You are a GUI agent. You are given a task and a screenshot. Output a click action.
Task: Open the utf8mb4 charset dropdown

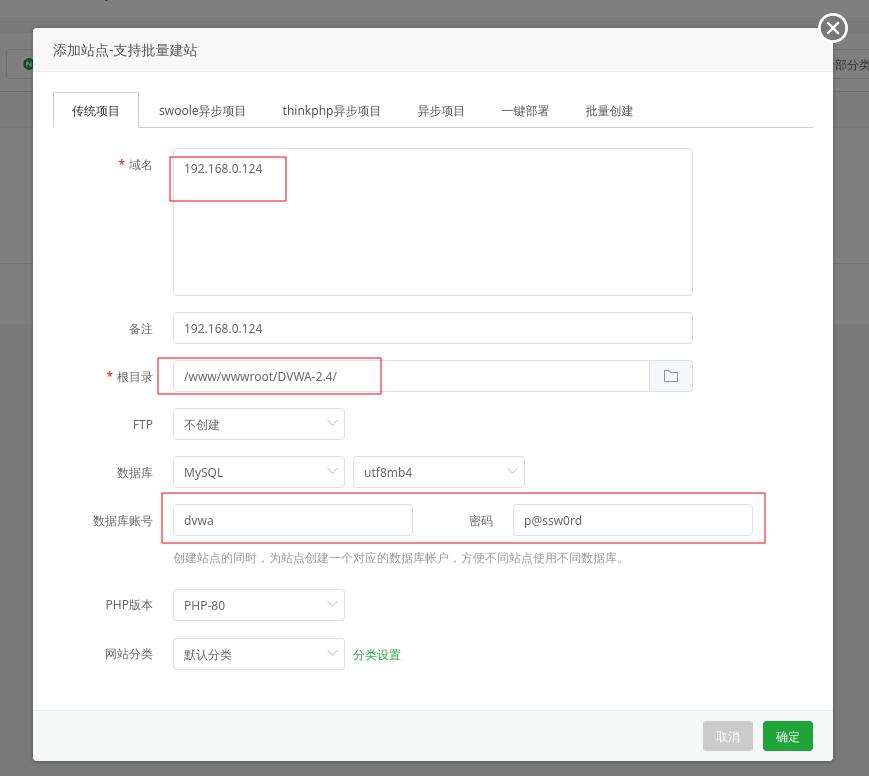pos(438,472)
